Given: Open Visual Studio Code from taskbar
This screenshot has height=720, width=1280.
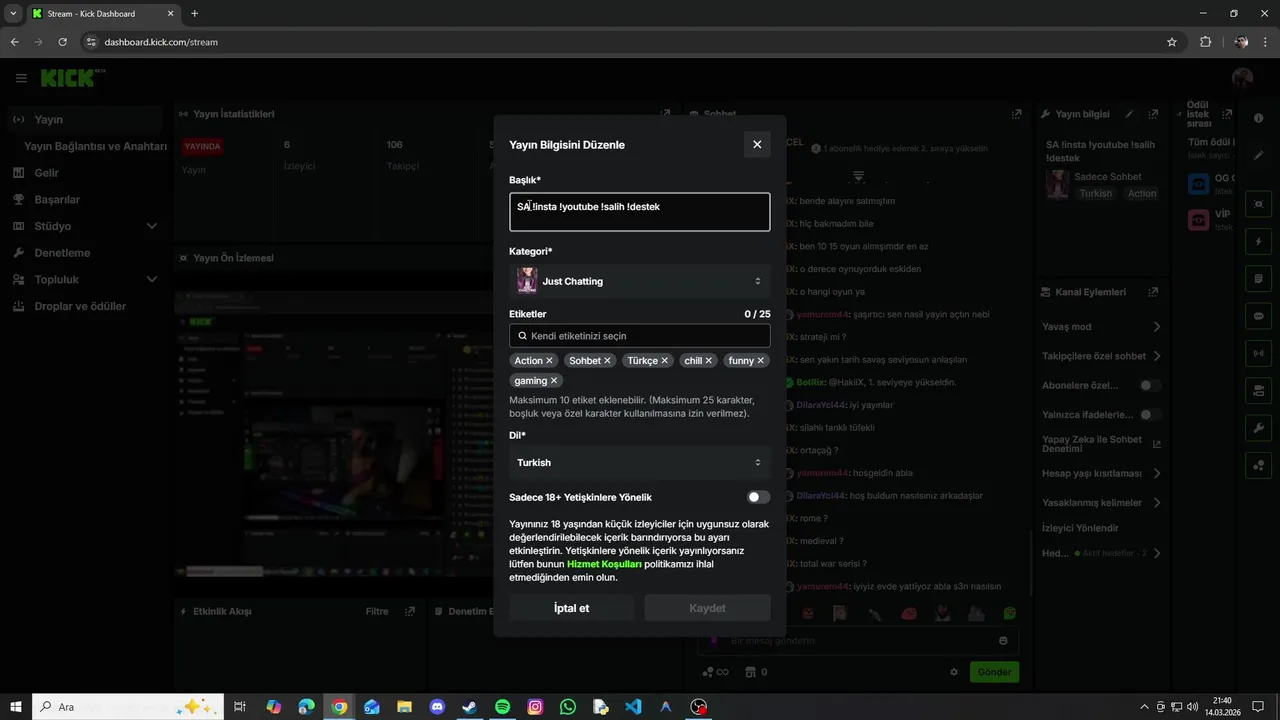Looking at the screenshot, I should click(x=633, y=707).
